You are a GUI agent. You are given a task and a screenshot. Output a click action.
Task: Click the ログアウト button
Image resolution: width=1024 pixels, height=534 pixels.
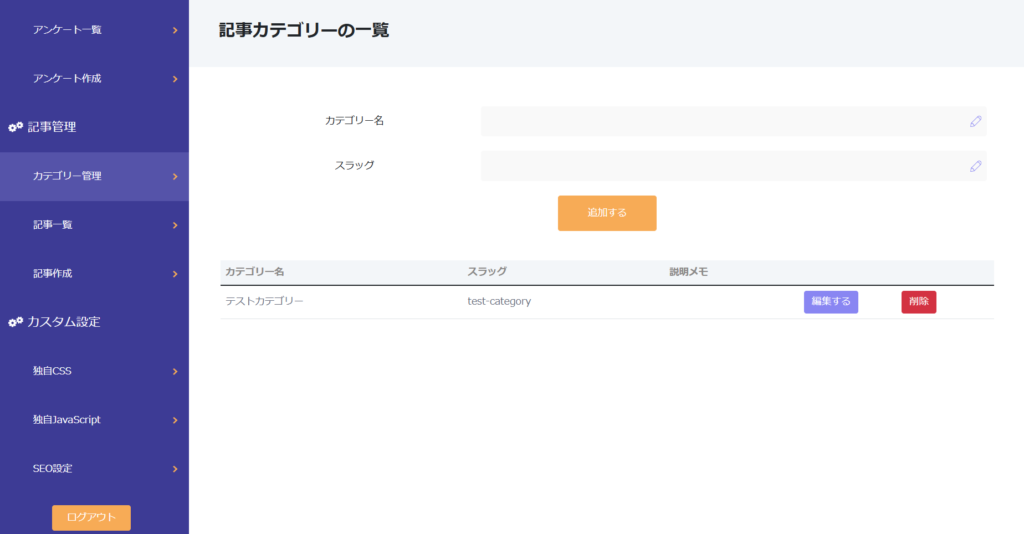click(x=91, y=518)
